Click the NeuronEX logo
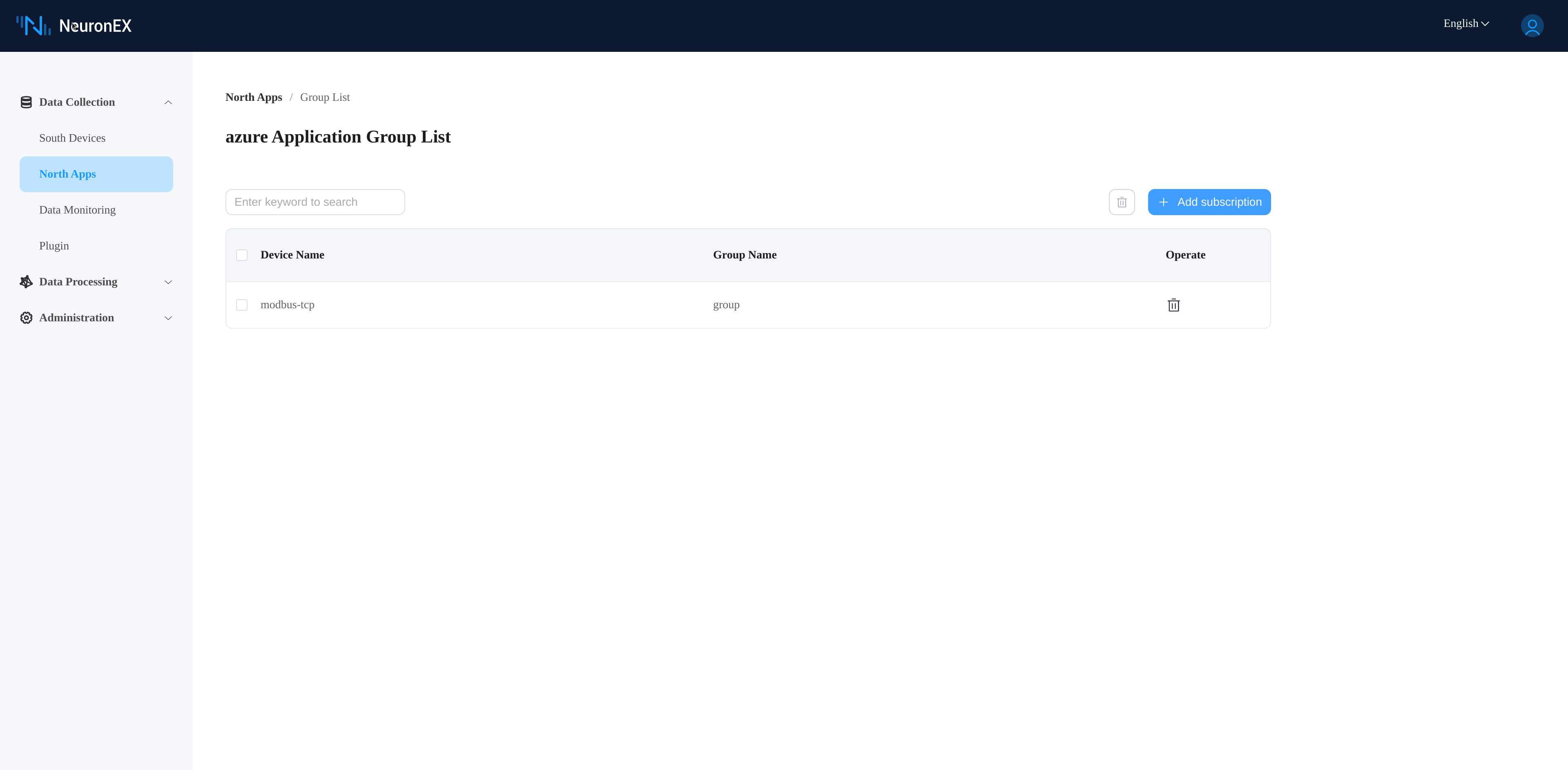Viewport: 1568px width, 770px height. click(73, 26)
